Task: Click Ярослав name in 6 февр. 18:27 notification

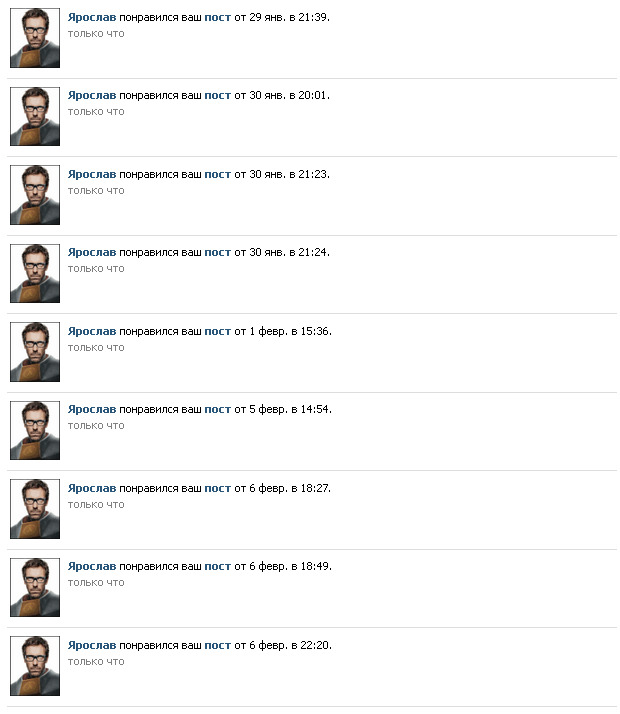Action: pos(92,488)
